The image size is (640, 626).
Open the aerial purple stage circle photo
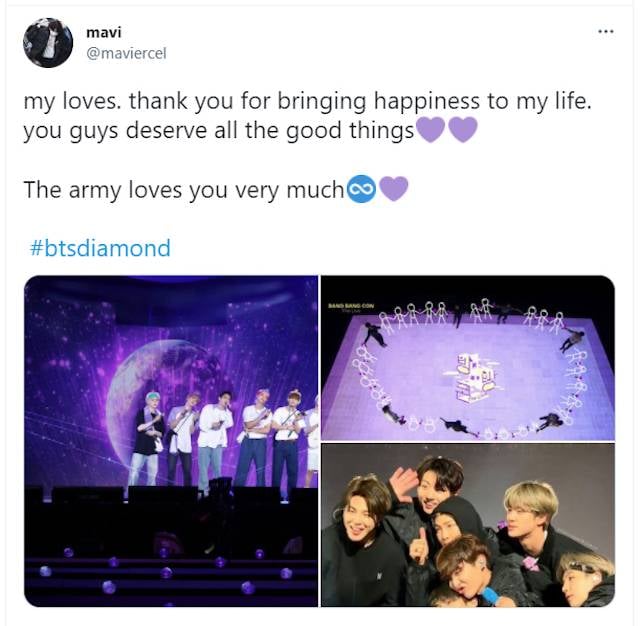468,358
